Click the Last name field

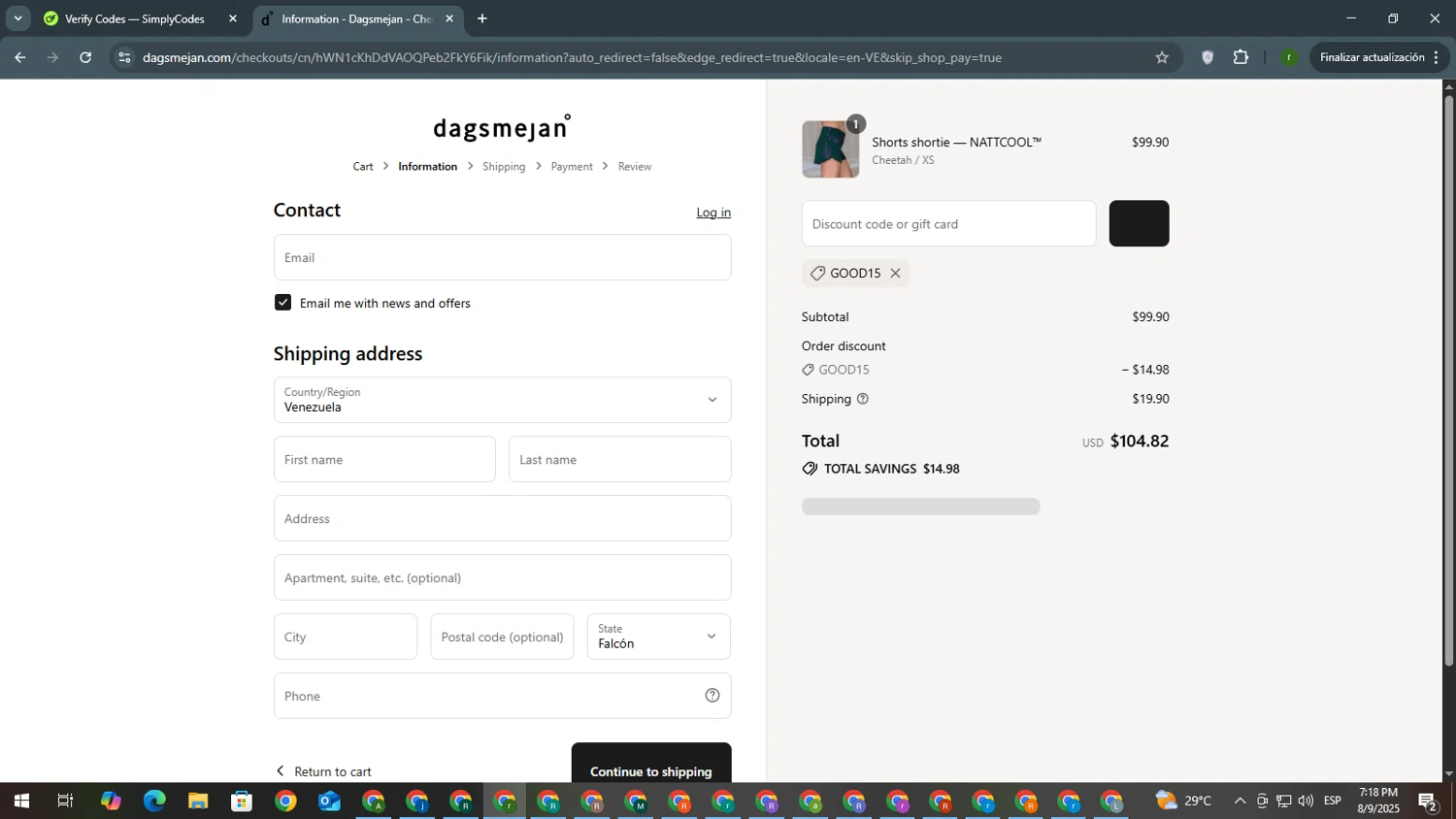[619, 459]
